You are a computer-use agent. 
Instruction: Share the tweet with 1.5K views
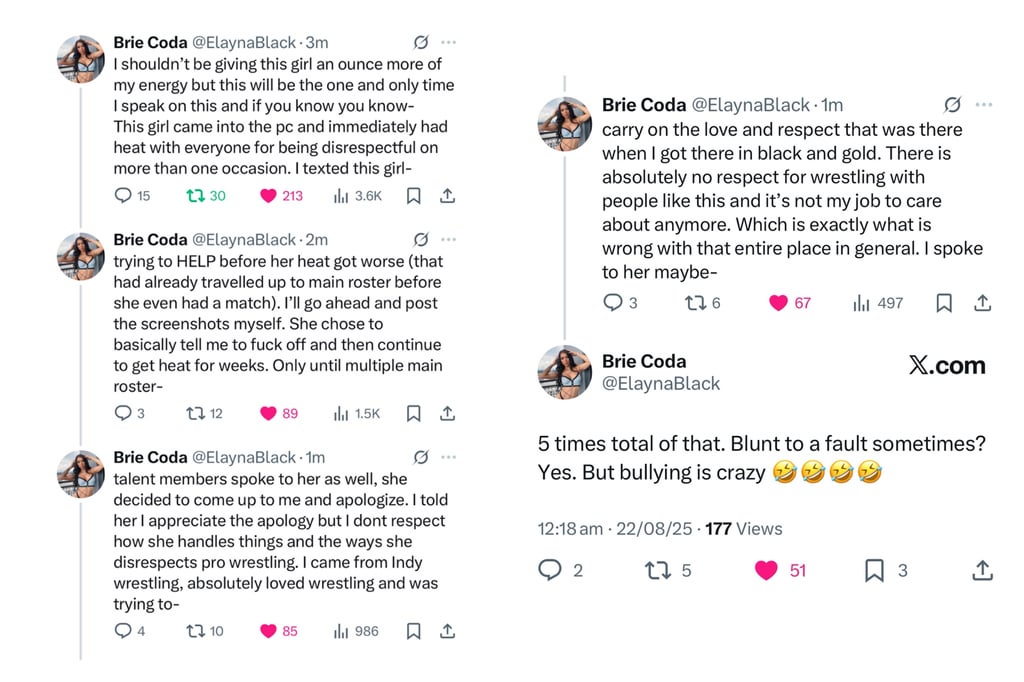(447, 413)
